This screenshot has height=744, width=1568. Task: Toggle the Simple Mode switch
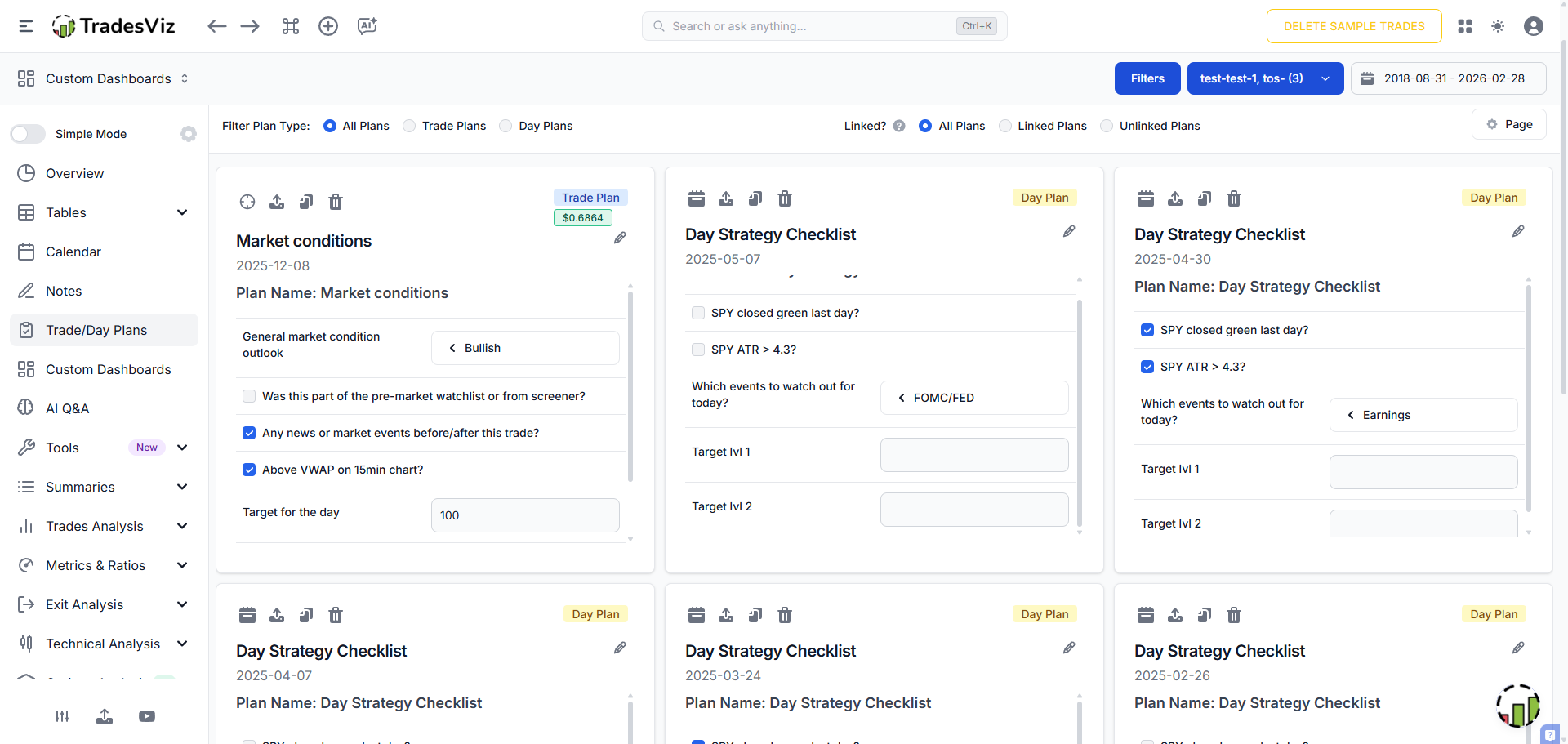pyautogui.click(x=28, y=134)
